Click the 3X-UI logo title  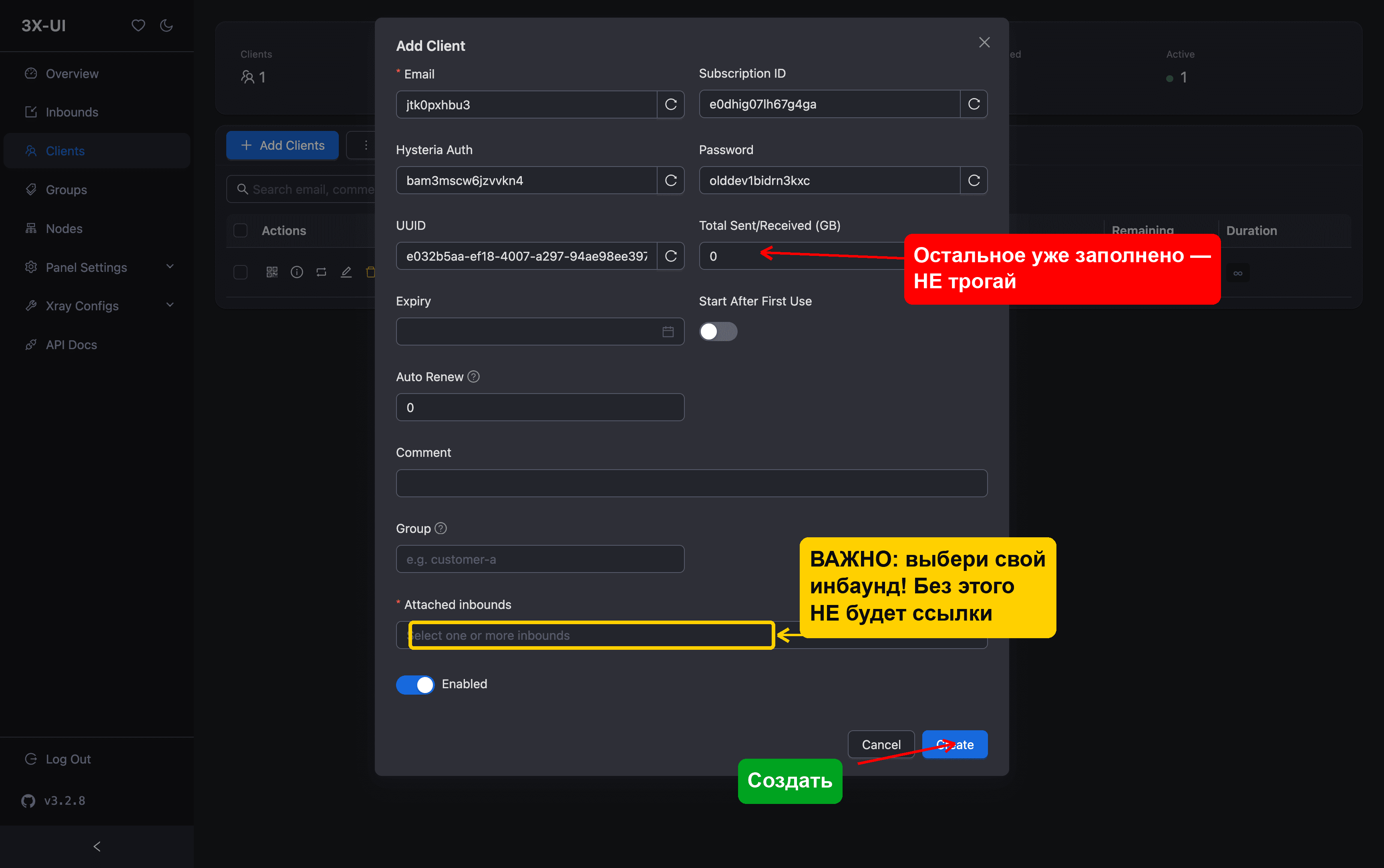pyautogui.click(x=44, y=26)
